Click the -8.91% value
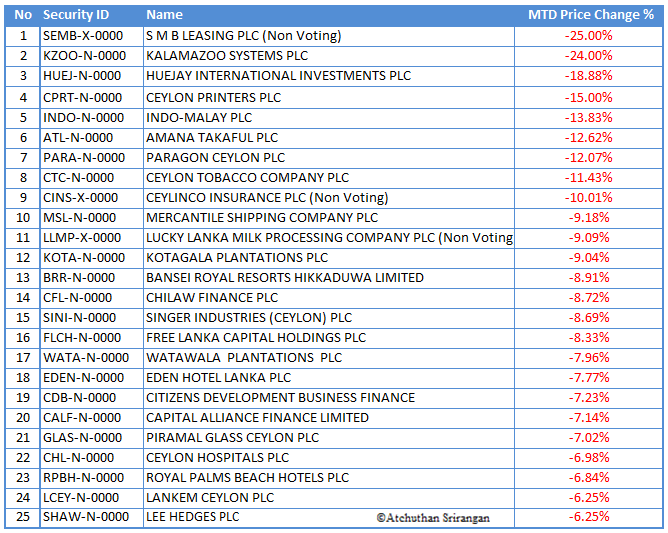Screen dimensions: 668x533 pos(589,278)
